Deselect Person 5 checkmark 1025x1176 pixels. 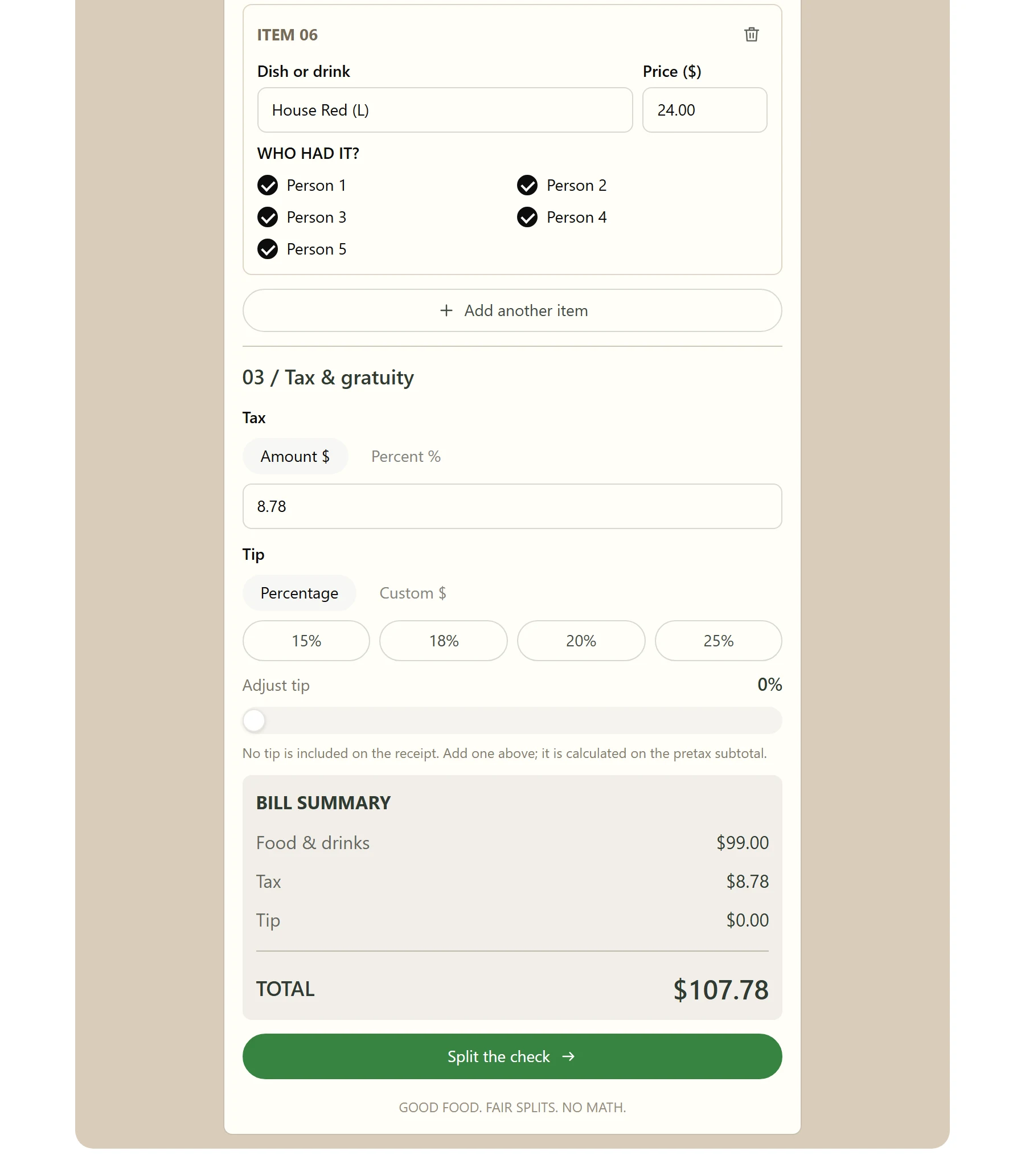tap(267, 249)
